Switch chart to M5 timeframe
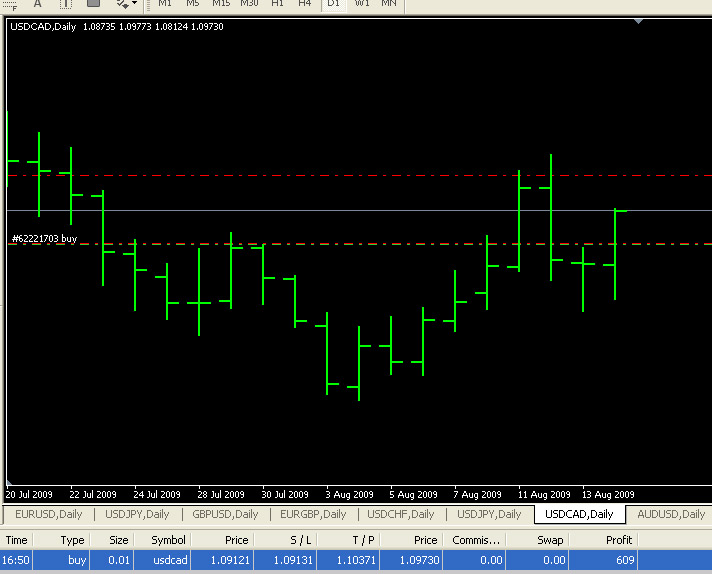Viewport: 712px width, 574px height. [193, 4]
